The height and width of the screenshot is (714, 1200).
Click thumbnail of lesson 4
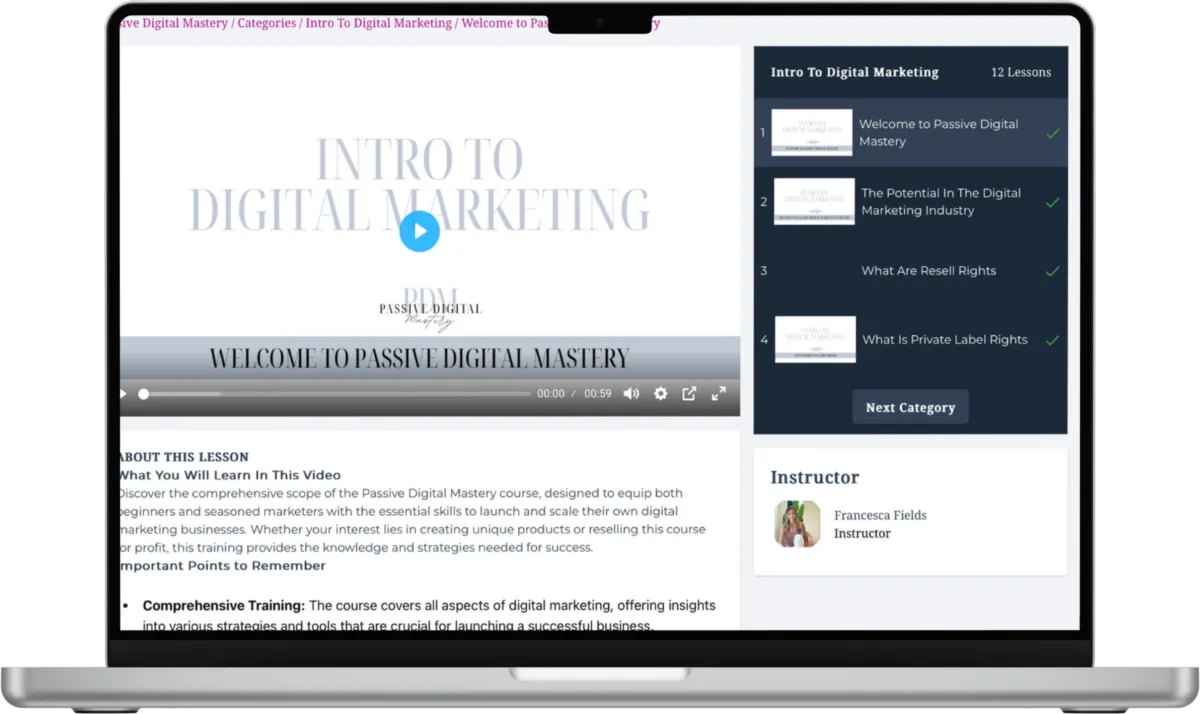coord(815,340)
